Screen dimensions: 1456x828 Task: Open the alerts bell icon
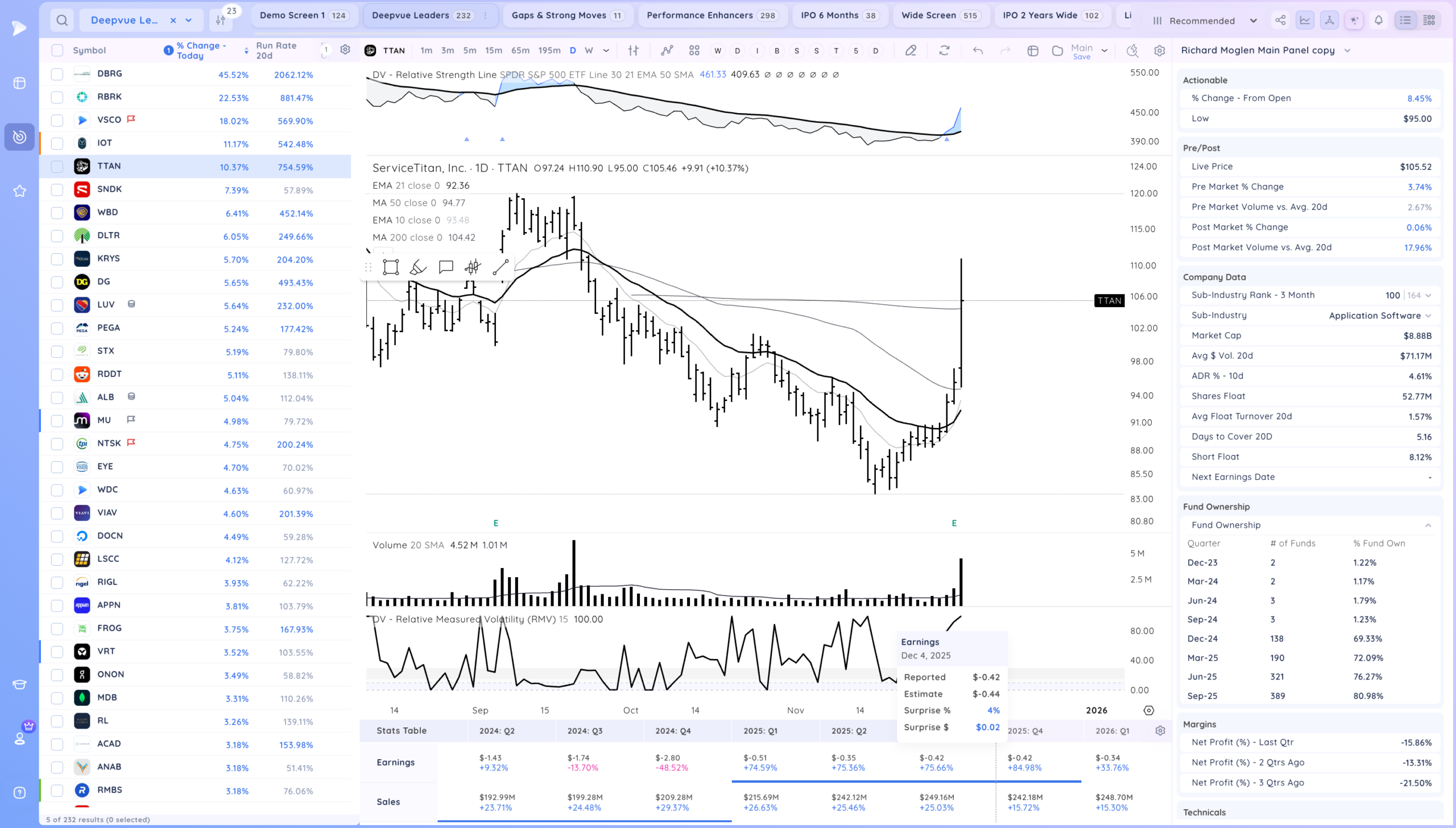click(x=1379, y=20)
